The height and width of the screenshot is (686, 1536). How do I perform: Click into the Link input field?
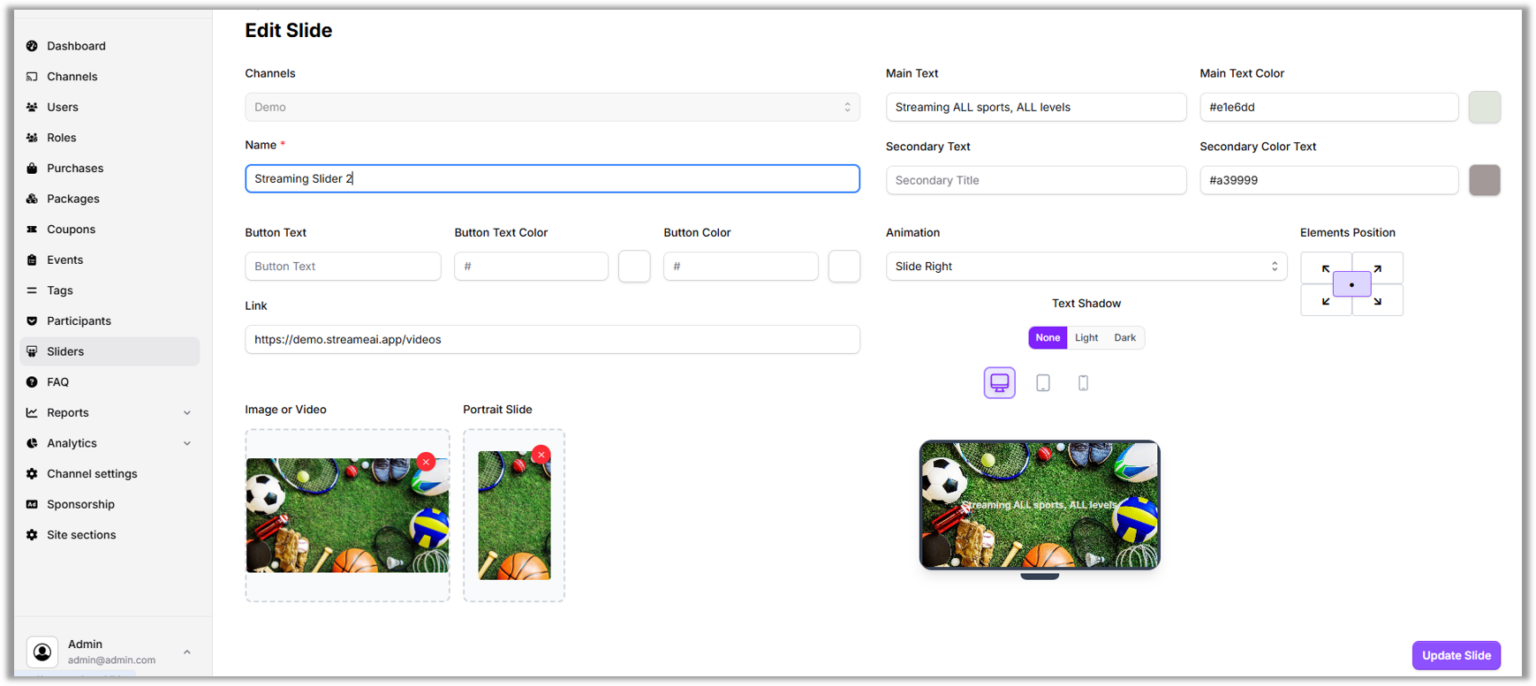pos(552,340)
